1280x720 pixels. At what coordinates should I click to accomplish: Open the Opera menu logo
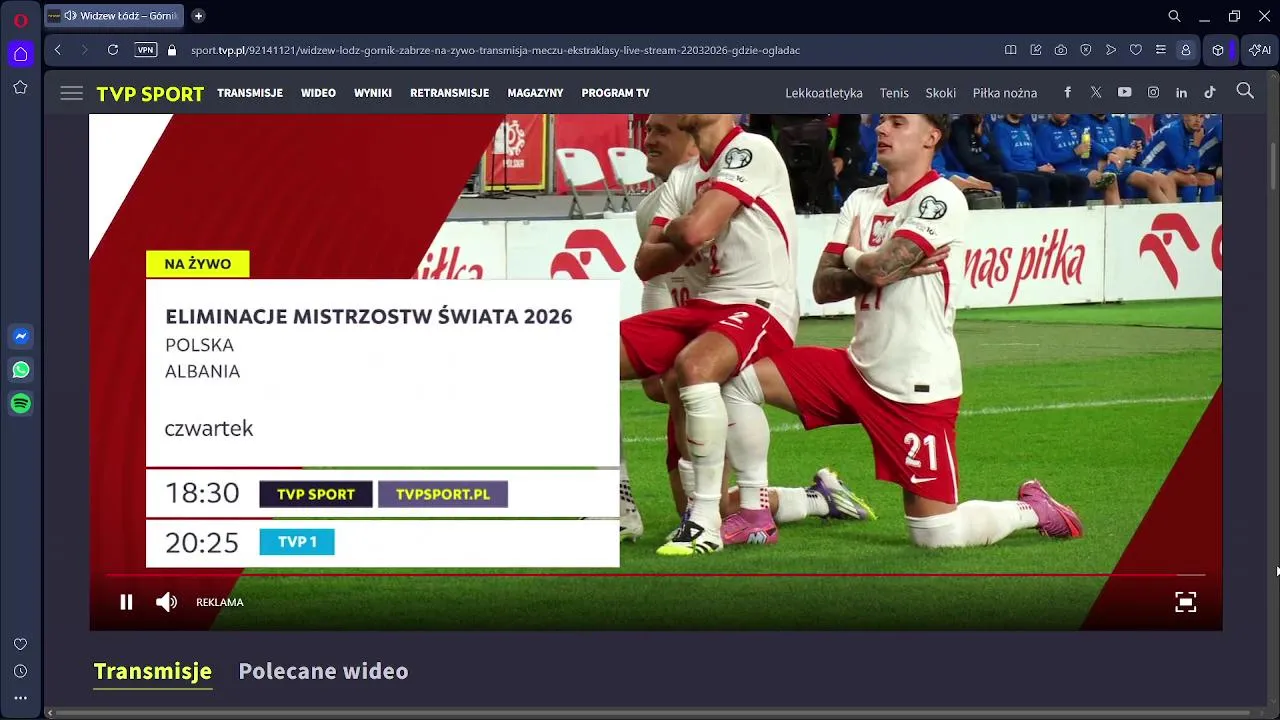click(20, 19)
